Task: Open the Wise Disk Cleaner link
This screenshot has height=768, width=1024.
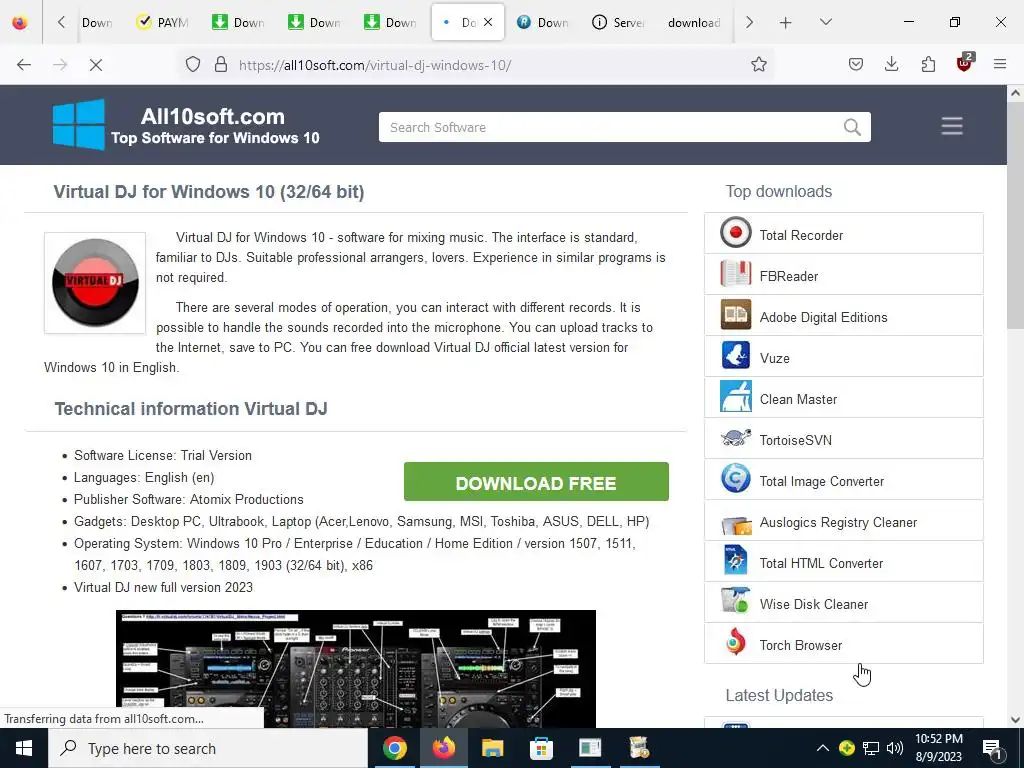Action: pyautogui.click(x=814, y=604)
